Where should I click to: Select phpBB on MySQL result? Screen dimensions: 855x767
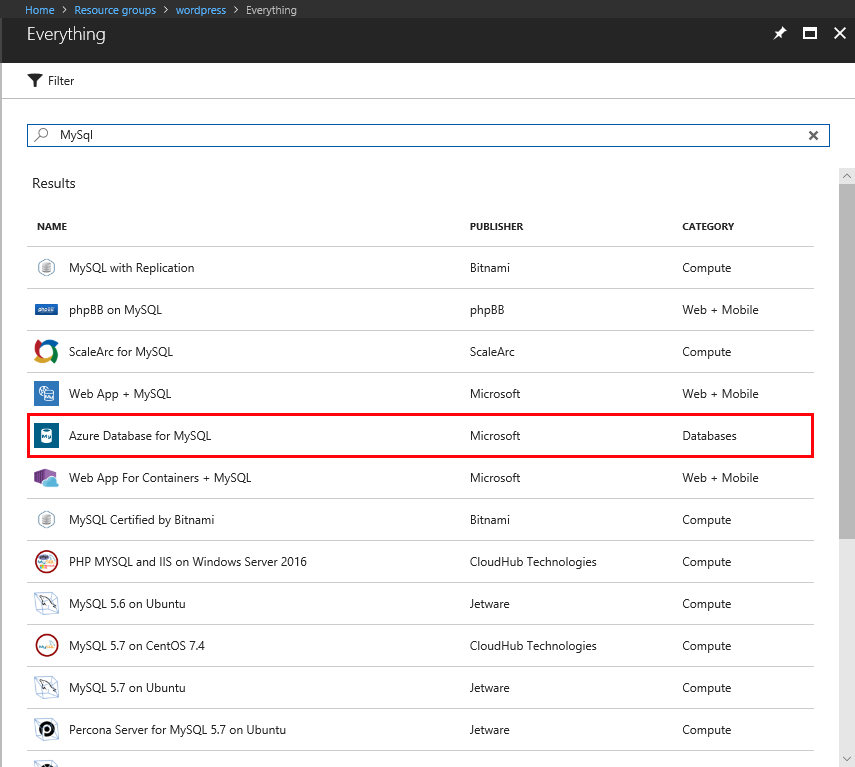[x=420, y=310]
